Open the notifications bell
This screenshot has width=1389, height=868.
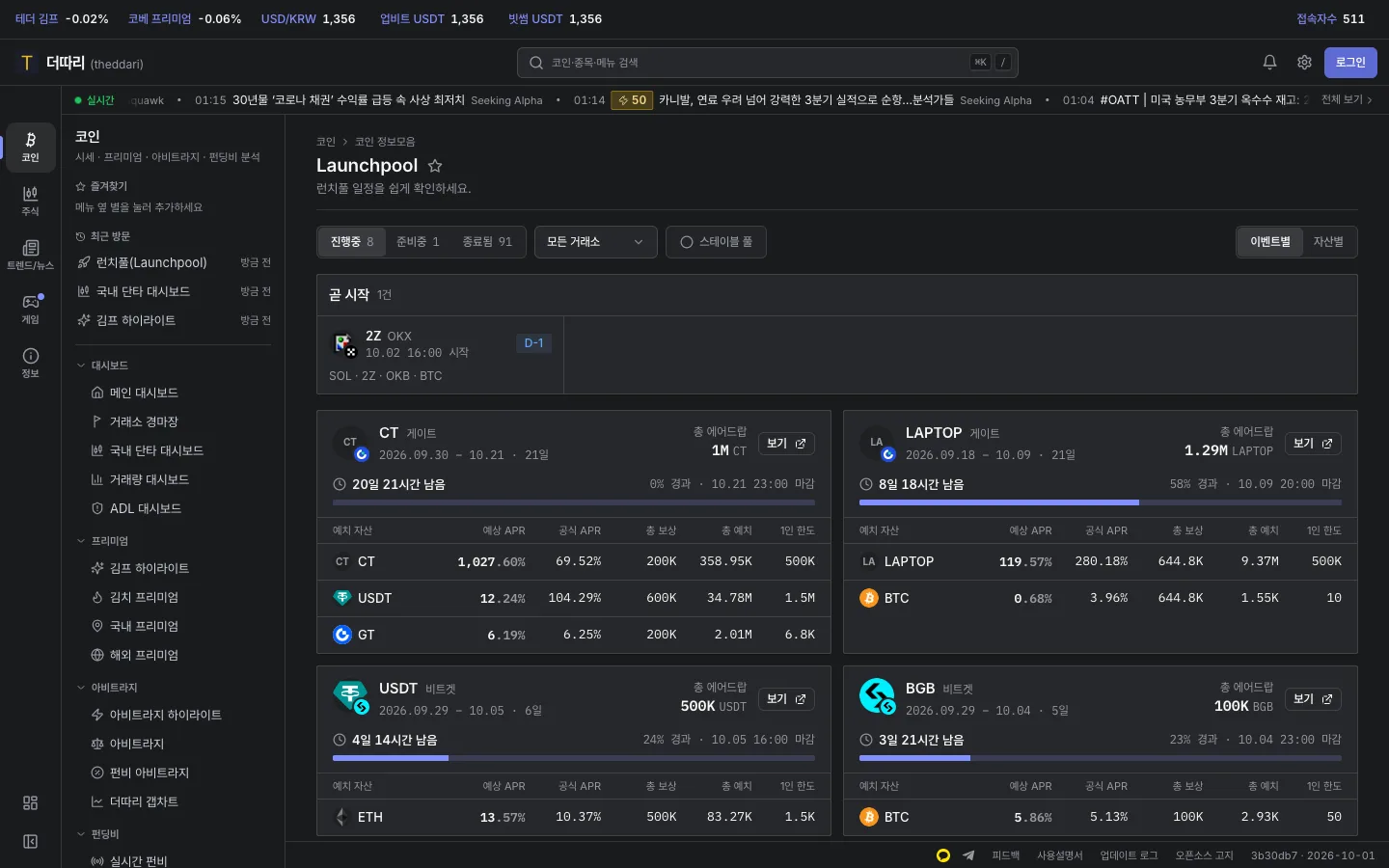(1269, 63)
